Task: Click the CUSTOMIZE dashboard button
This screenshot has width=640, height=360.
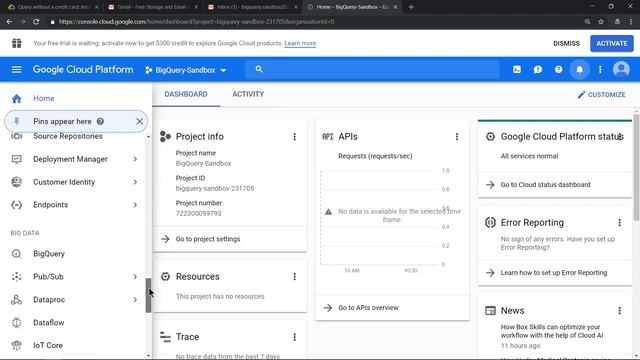Action: pos(602,95)
